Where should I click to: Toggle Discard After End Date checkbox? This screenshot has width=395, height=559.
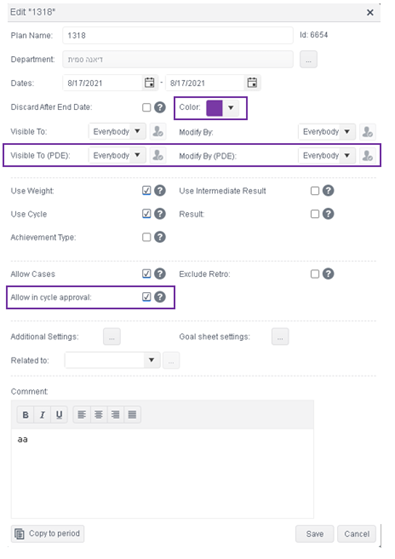(x=147, y=107)
